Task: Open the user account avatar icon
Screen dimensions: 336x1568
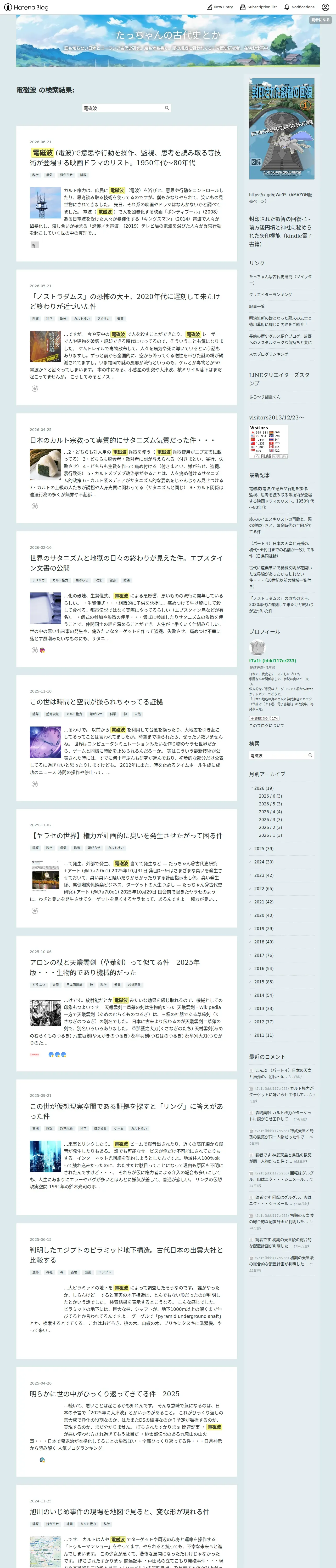Action: coord(326,7)
